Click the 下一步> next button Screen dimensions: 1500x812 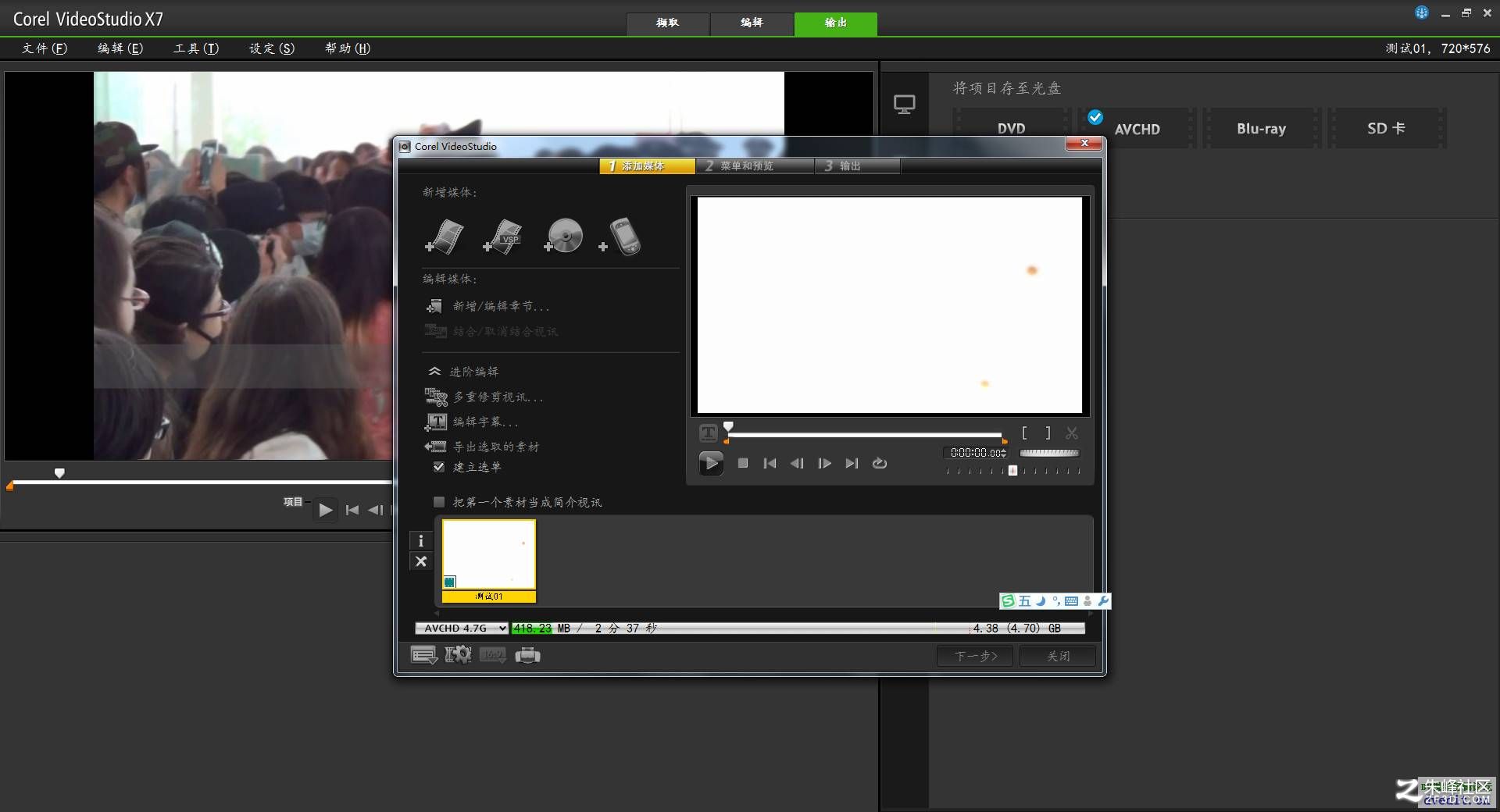click(x=976, y=656)
